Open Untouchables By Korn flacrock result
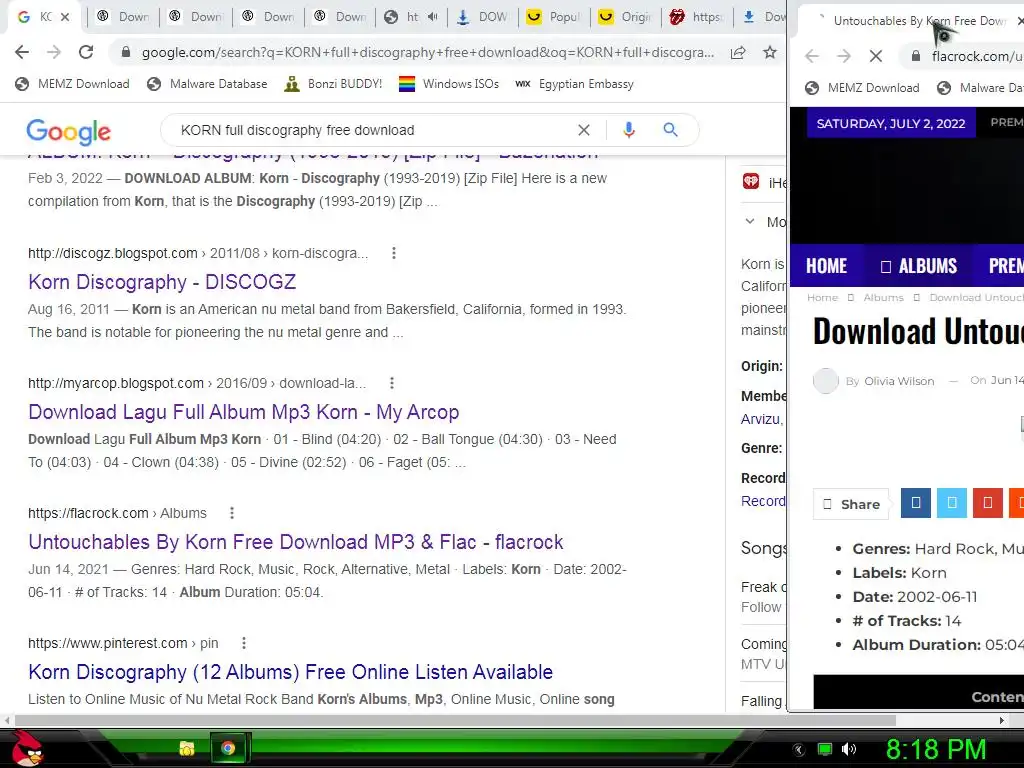 click(x=296, y=541)
